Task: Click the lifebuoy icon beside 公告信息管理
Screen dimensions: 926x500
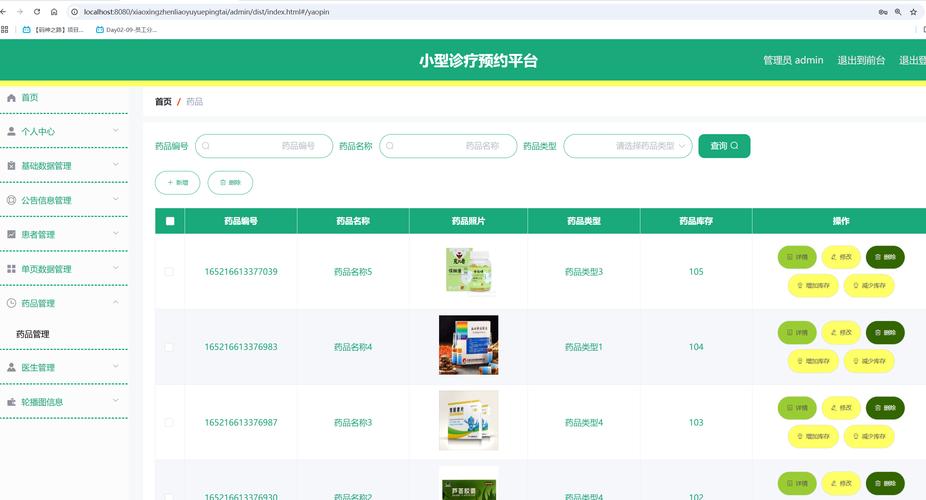Action: 11,200
